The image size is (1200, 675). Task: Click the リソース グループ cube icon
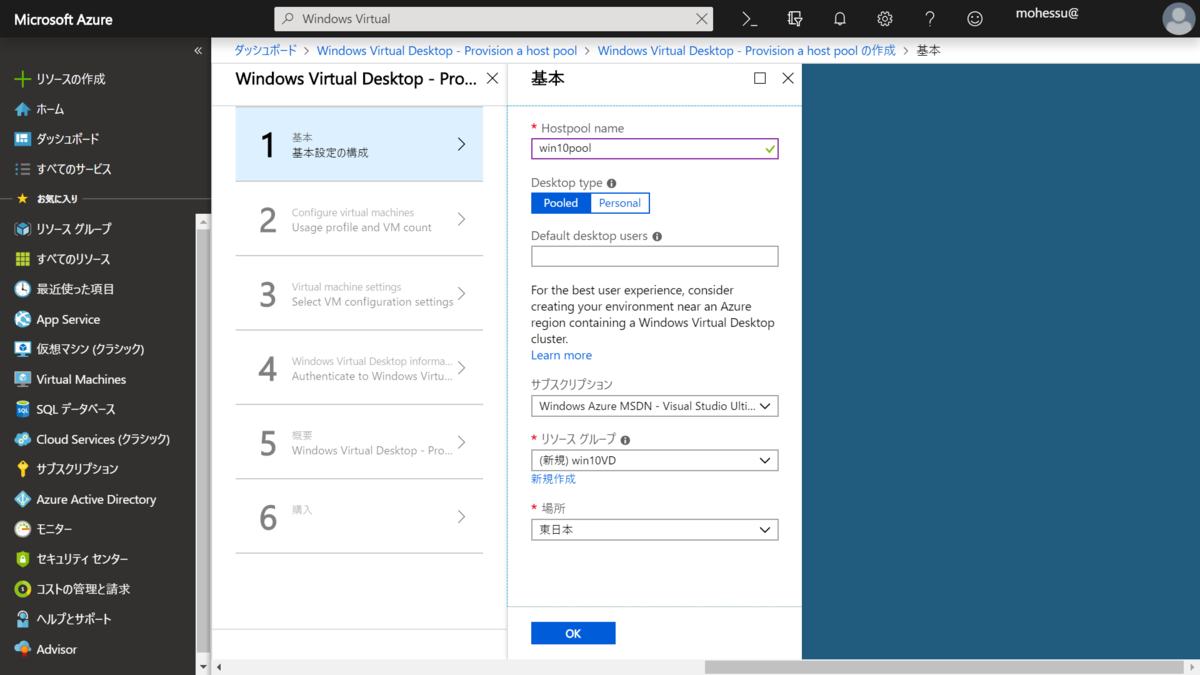[22, 229]
